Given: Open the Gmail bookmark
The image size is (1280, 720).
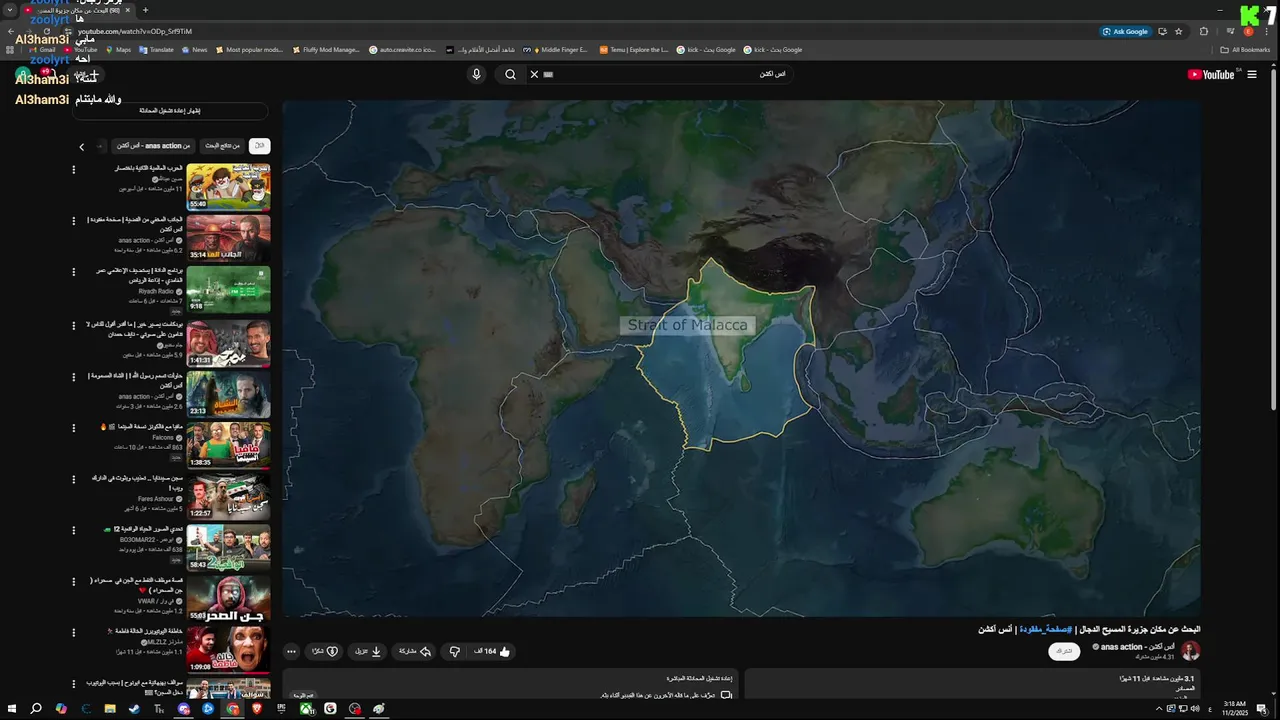Looking at the screenshot, I should [x=42, y=49].
